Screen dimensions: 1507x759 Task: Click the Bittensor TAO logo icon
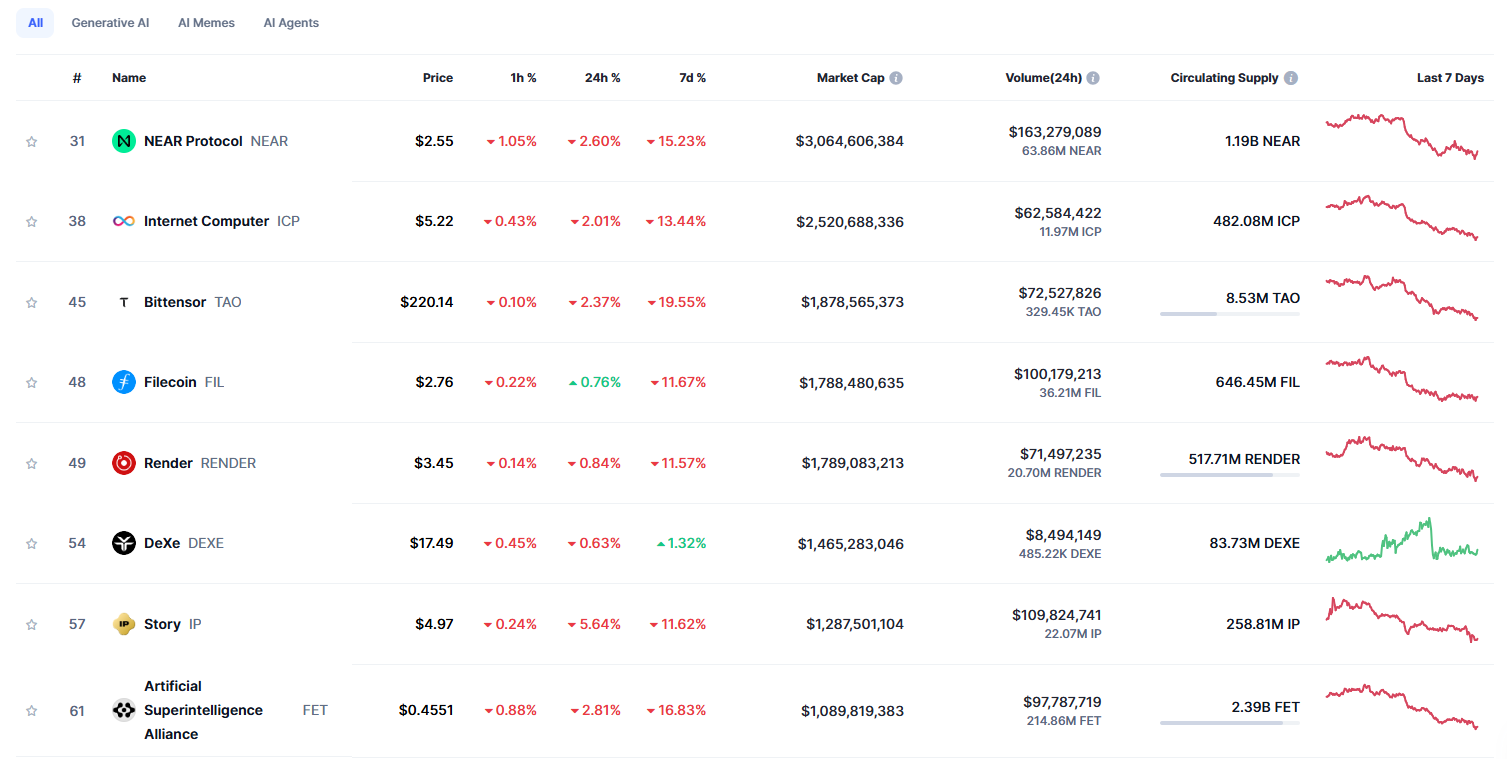point(124,302)
